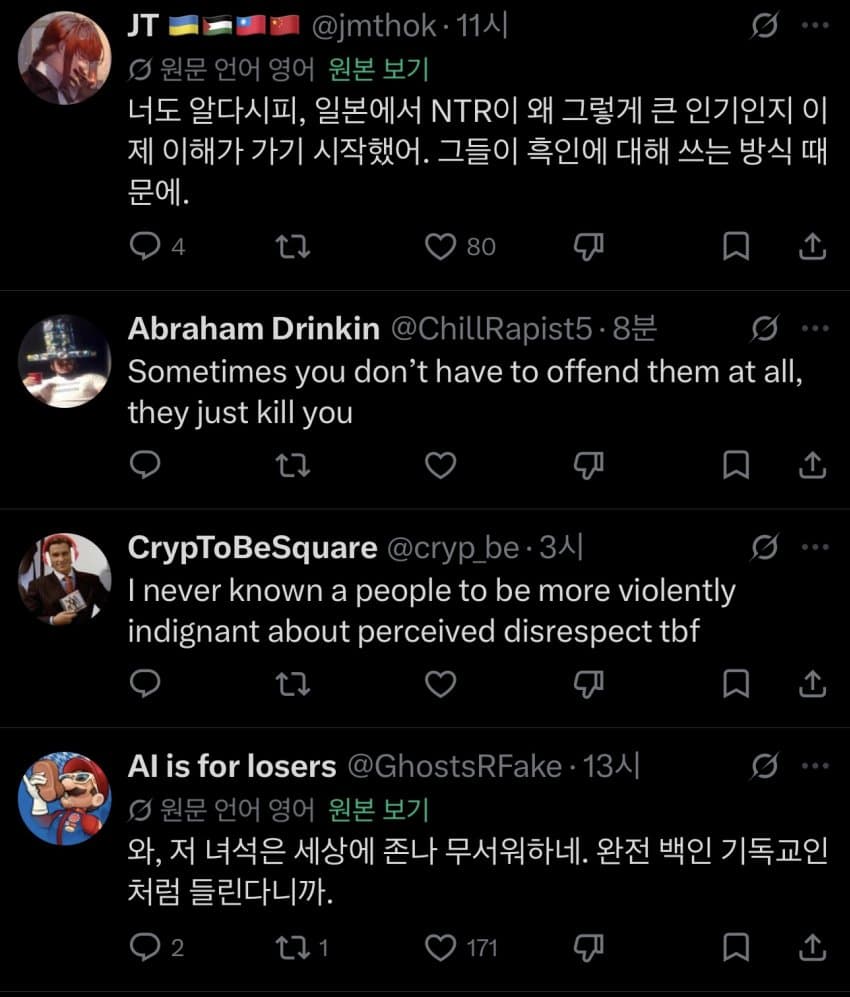Downvote the Abraham Drinkin reply

click(x=589, y=464)
